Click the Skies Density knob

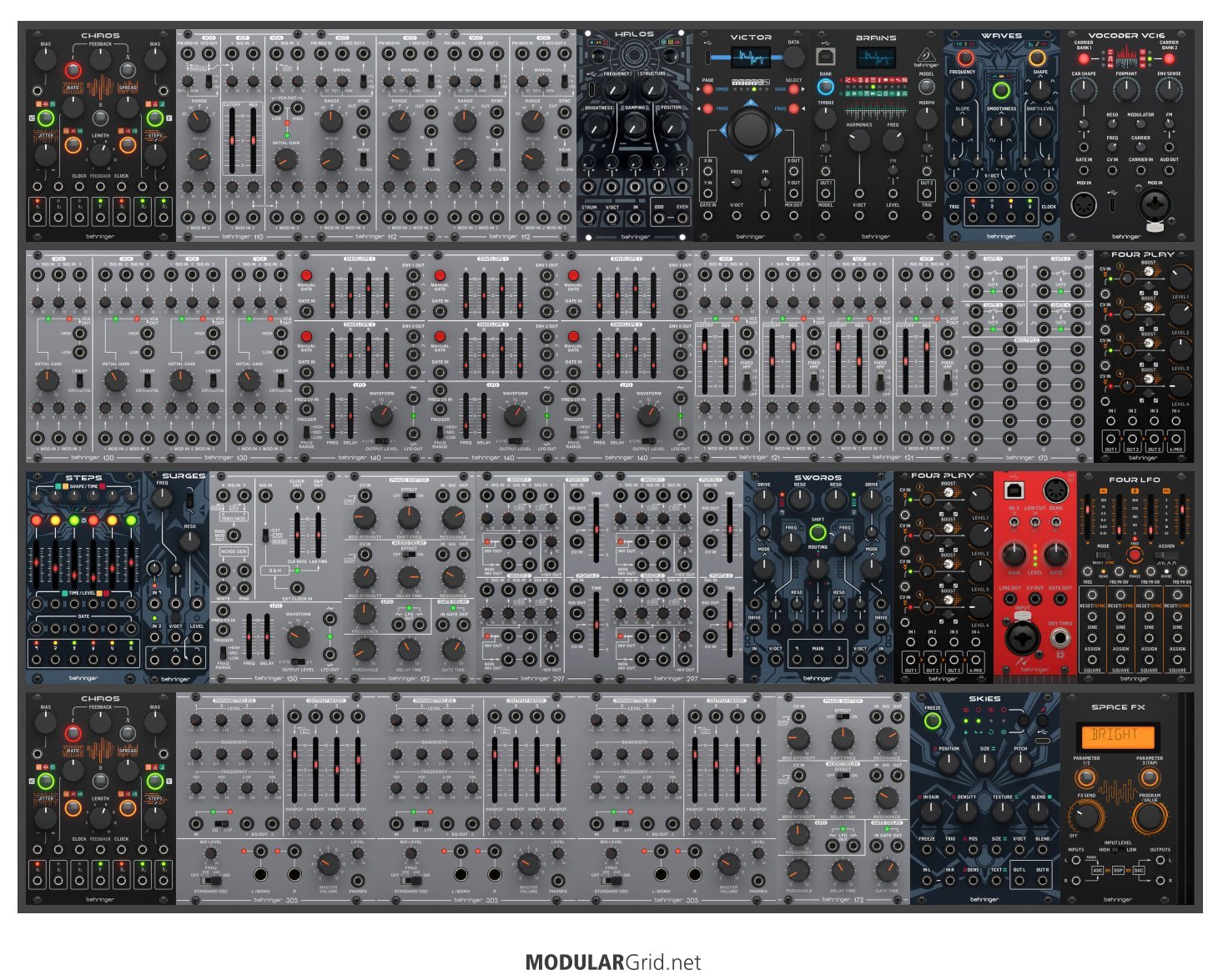point(967,812)
